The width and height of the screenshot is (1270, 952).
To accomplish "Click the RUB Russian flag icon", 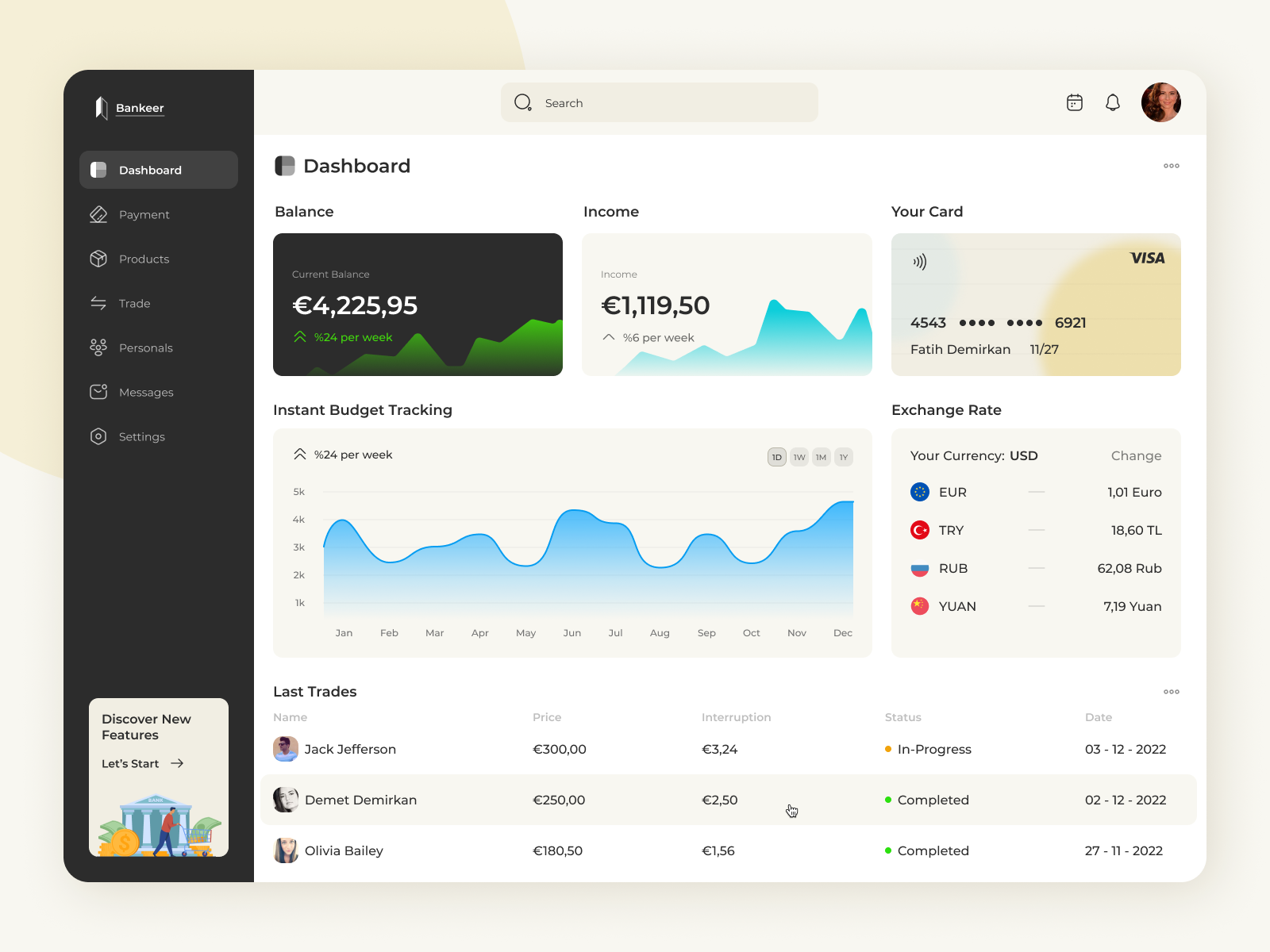I will (x=920, y=568).
